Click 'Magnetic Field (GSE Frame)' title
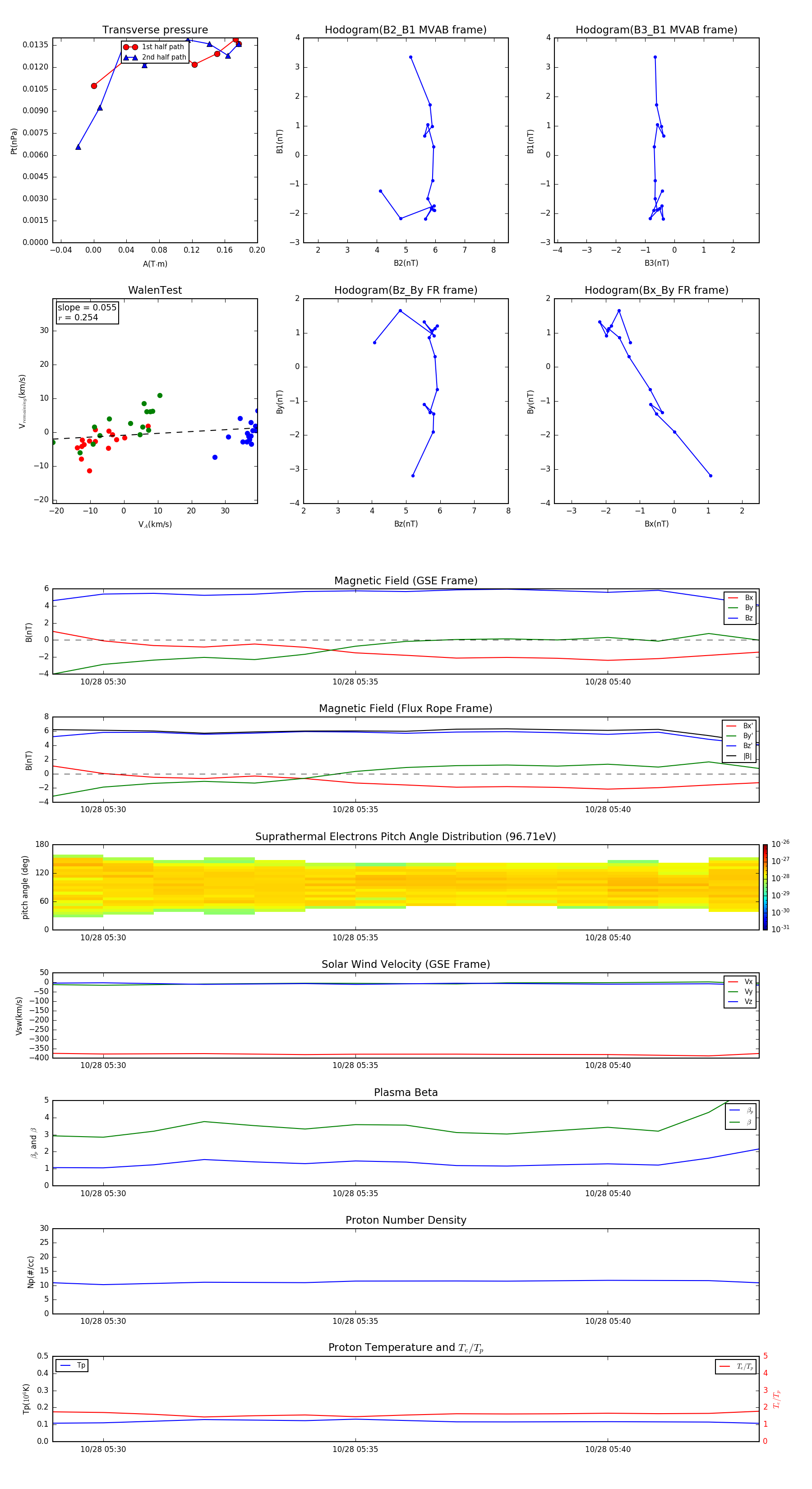 [405, 580]
